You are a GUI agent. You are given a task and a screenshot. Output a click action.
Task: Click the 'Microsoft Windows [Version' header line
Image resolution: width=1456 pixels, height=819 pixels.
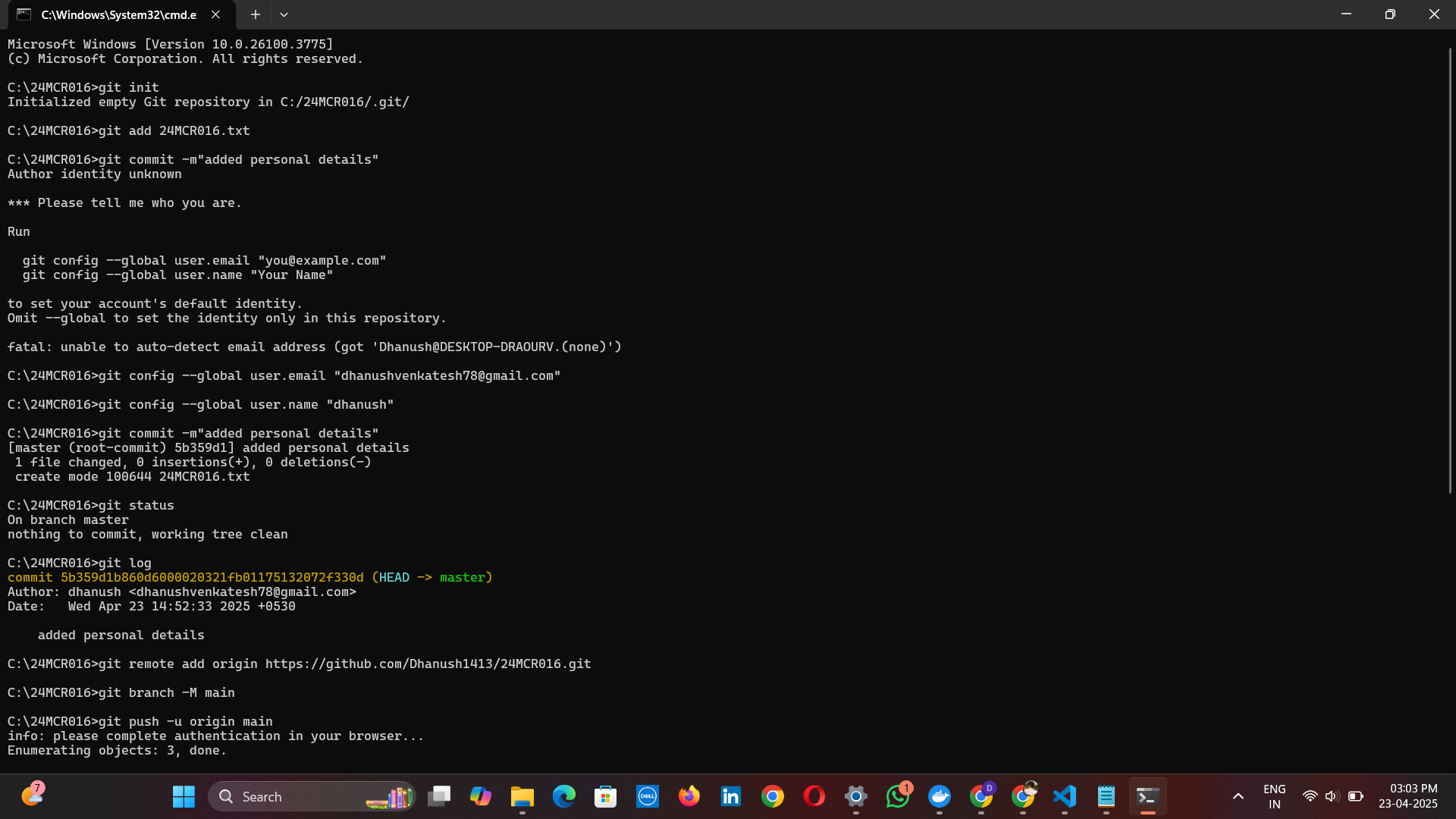(171, 45)
